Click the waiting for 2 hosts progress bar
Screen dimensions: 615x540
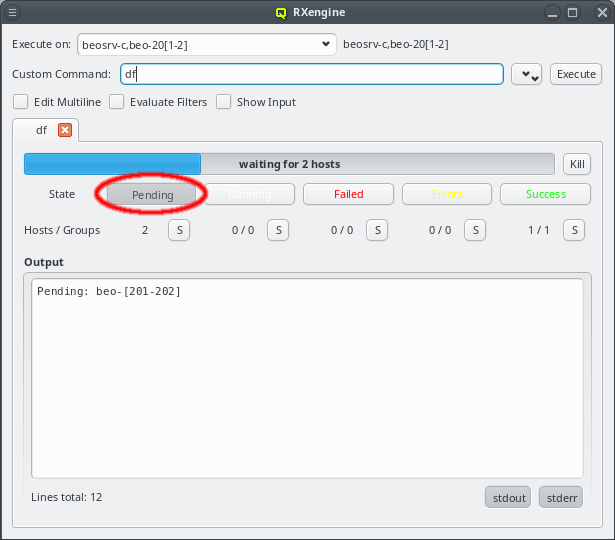(x=289, y=164)
